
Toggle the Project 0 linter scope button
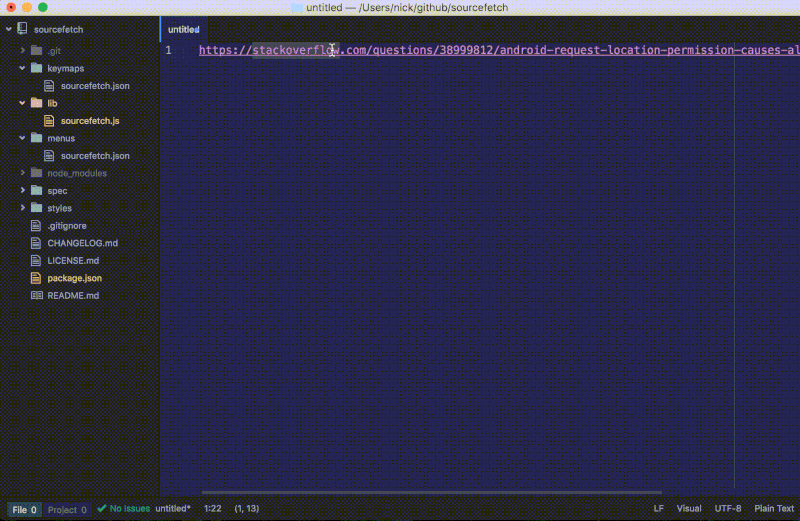[68, 509]
